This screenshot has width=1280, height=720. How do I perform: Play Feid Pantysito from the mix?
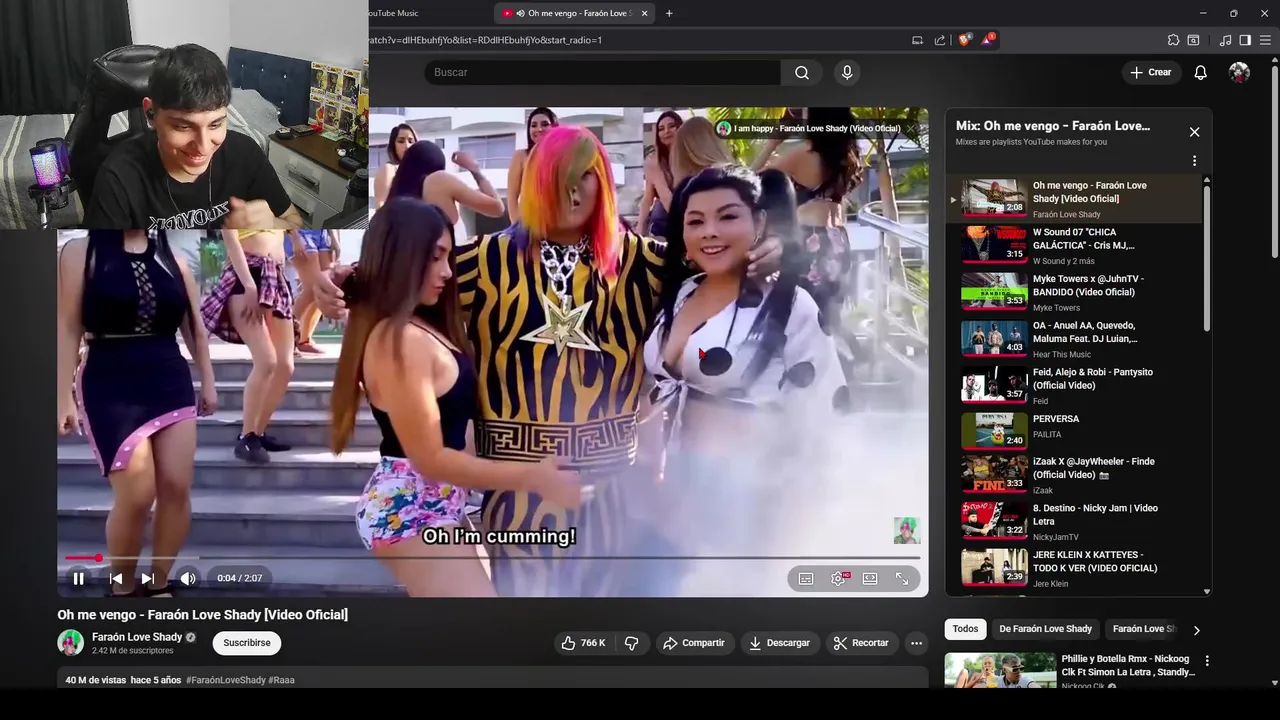1075,385
